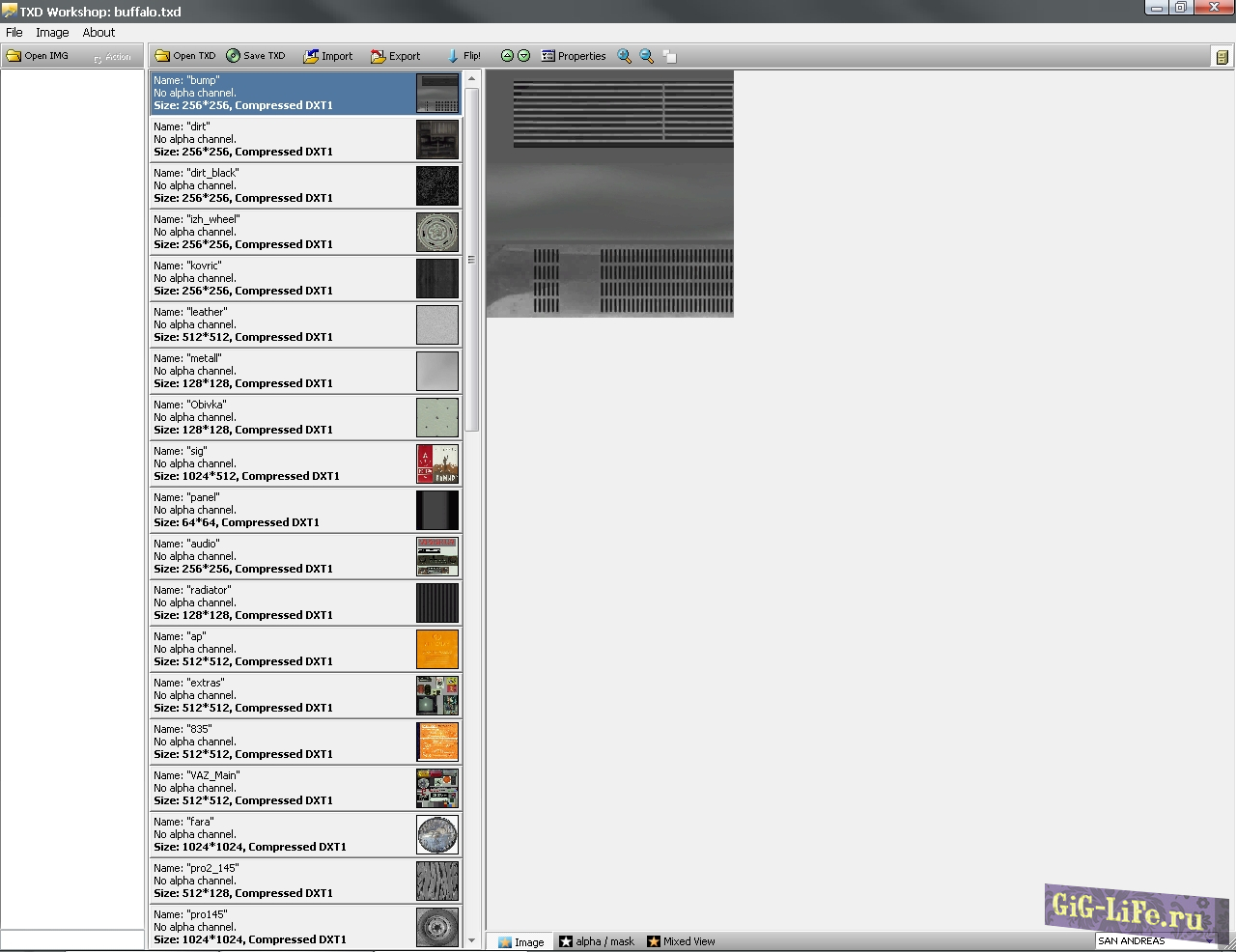Screen dimensions: 1236x952
Task: Click the Open TXD toolbar button
Action: [x=185, y=56]
